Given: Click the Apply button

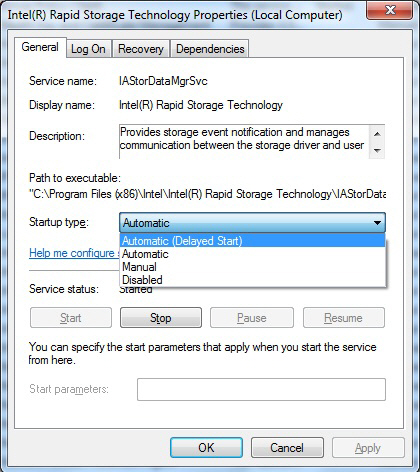Looking at the screenshot, I should [x=368, y=448].
